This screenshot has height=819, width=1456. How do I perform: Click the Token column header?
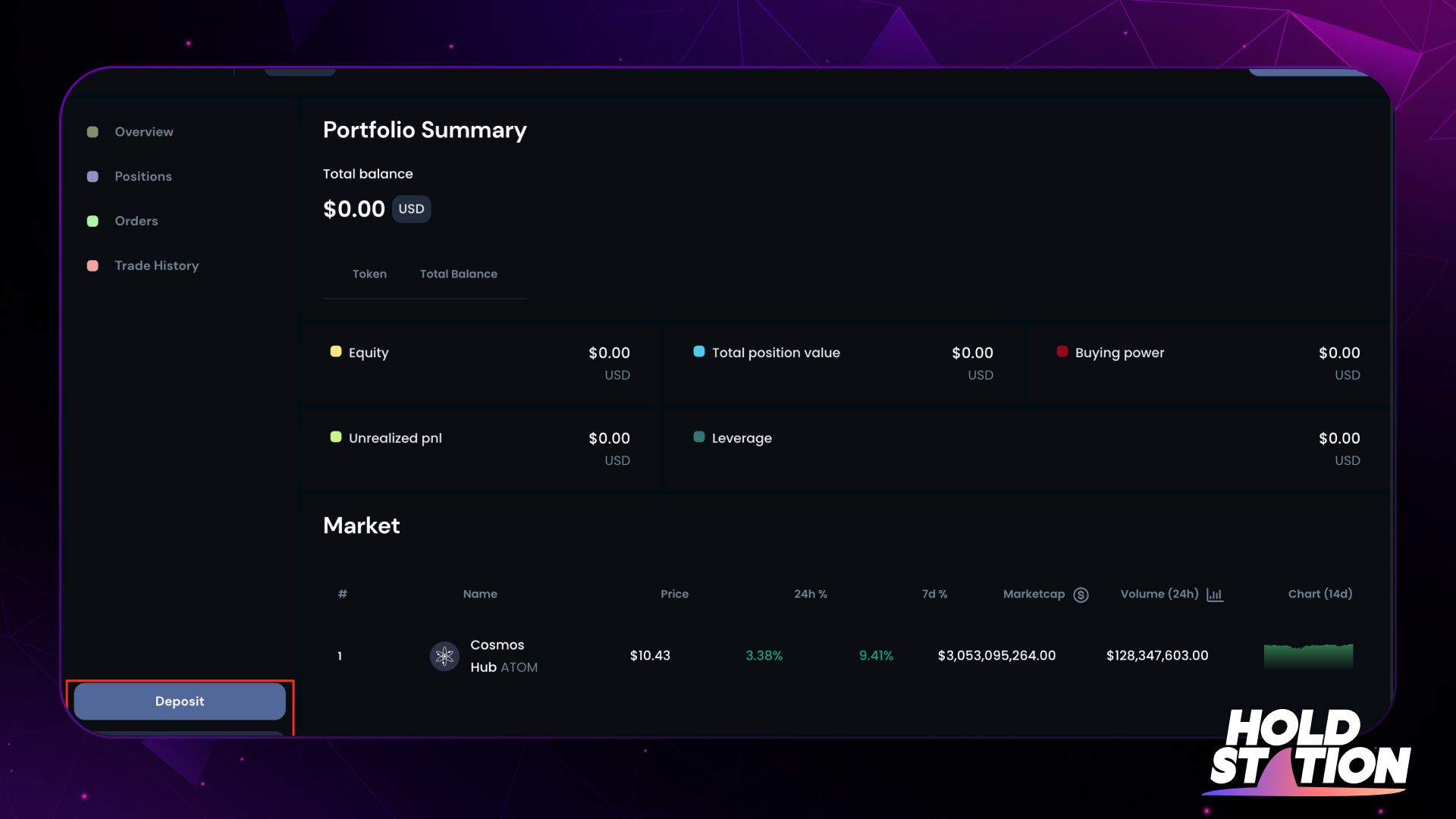click(x=369, y=275)
